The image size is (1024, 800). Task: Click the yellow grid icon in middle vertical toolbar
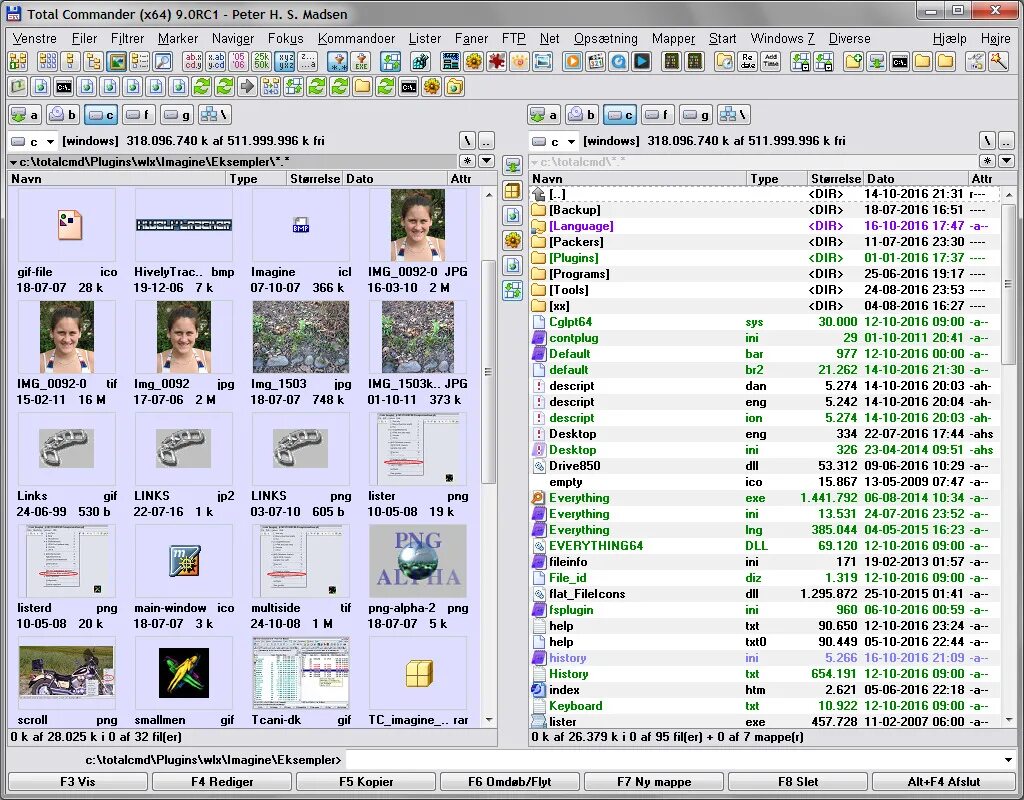point(513,191)
